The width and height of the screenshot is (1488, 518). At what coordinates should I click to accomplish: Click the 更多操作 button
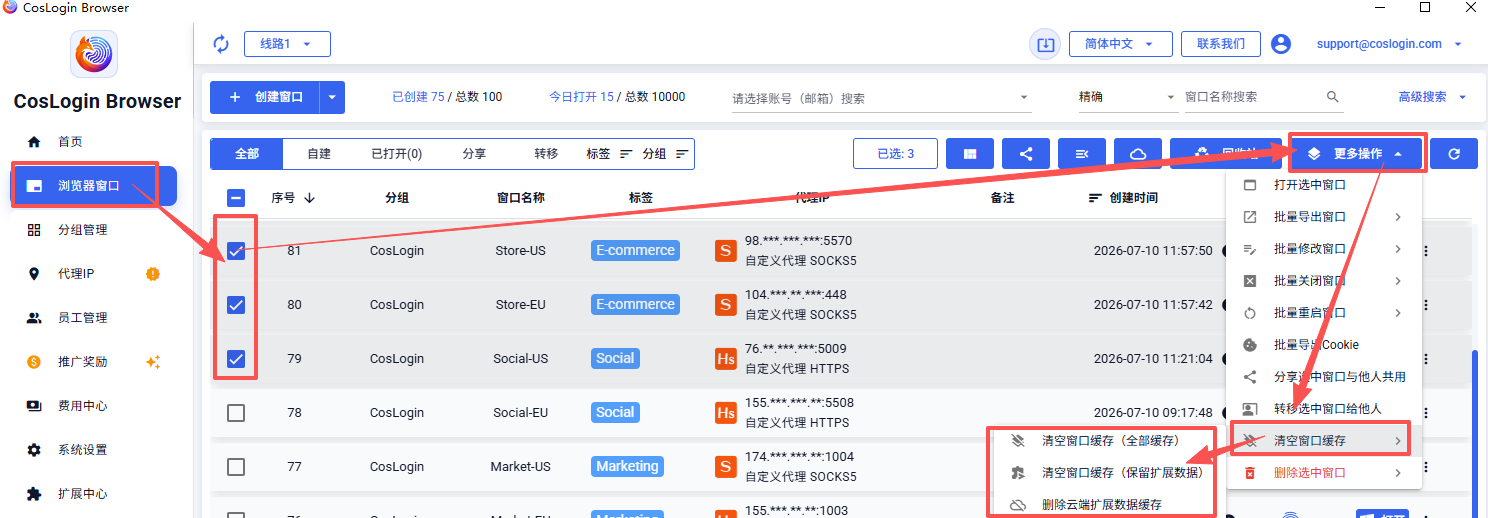(1357, 154)
